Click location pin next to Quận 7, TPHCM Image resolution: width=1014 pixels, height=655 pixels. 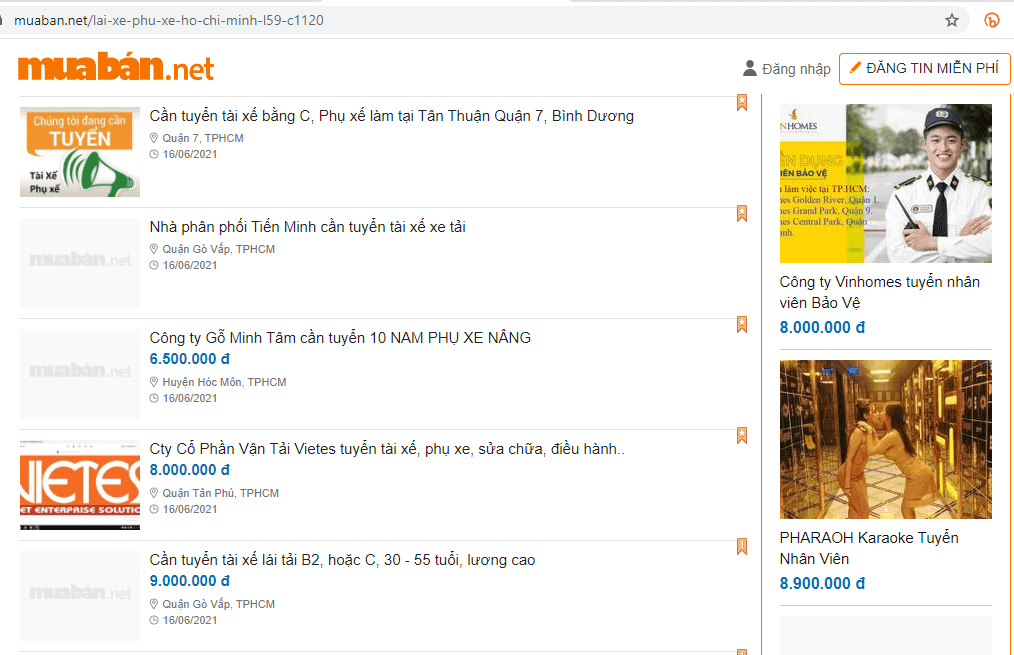coord(154,138)
